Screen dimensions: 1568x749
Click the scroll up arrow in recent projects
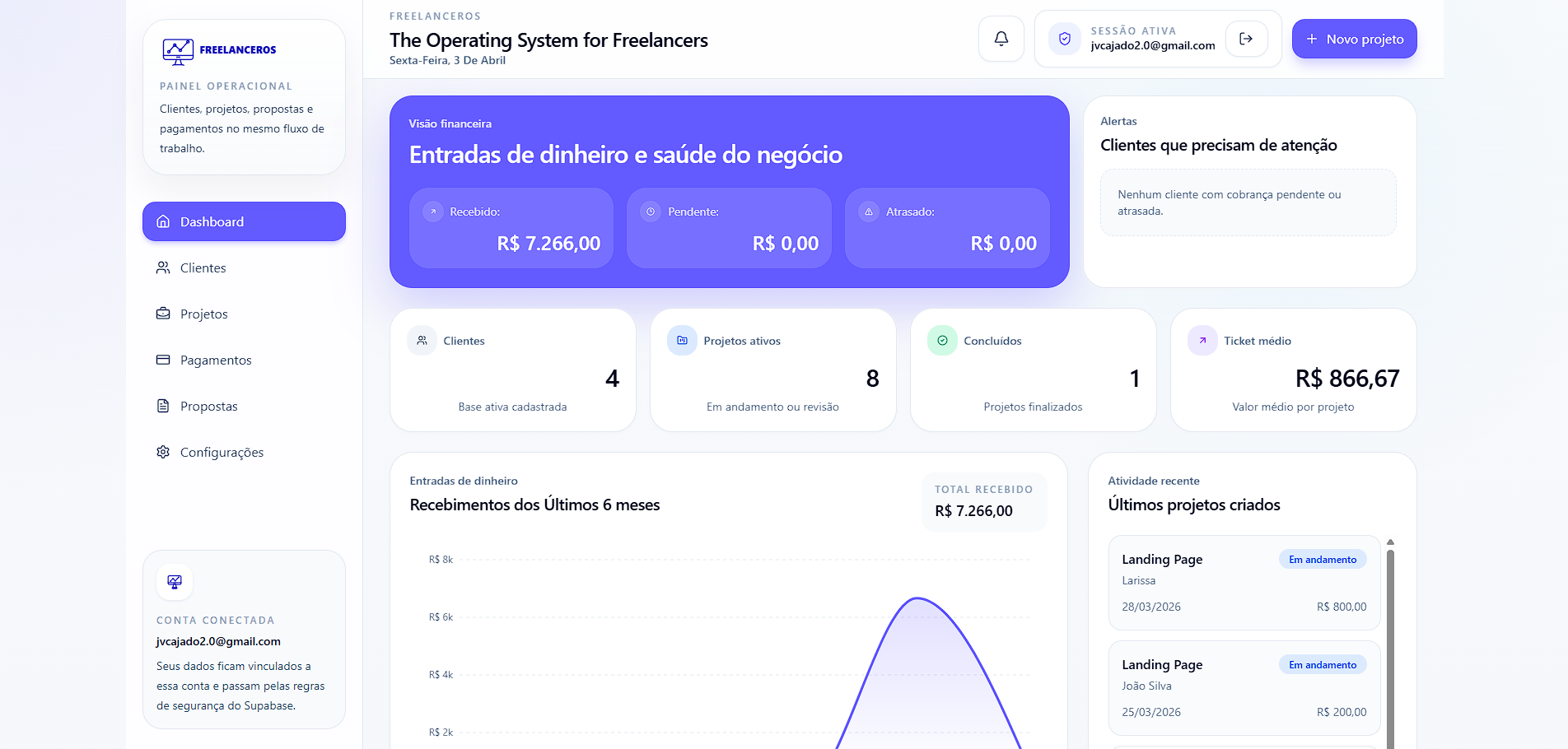pos(1390,542)
